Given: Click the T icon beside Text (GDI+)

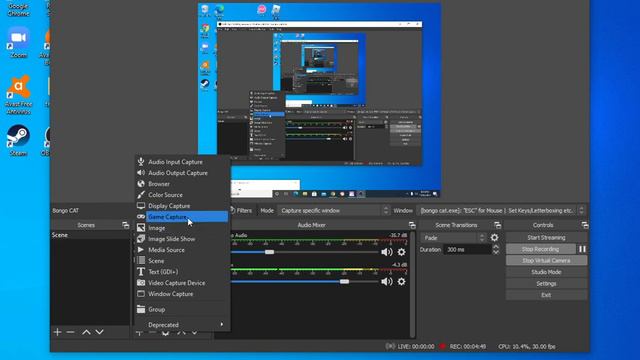Looking at the screenshot, I should coord(141,271).
